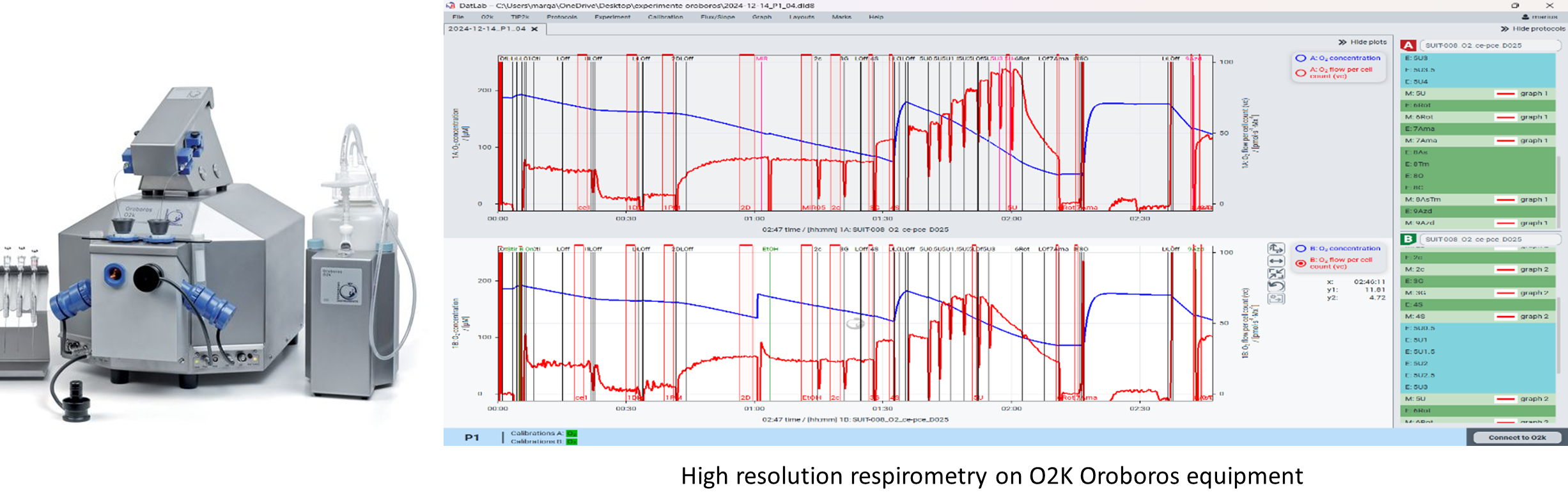The width and height of the screenshot is (1568, 499).
Task: Click the red chamber A badge
Action: click(1408, 45)
